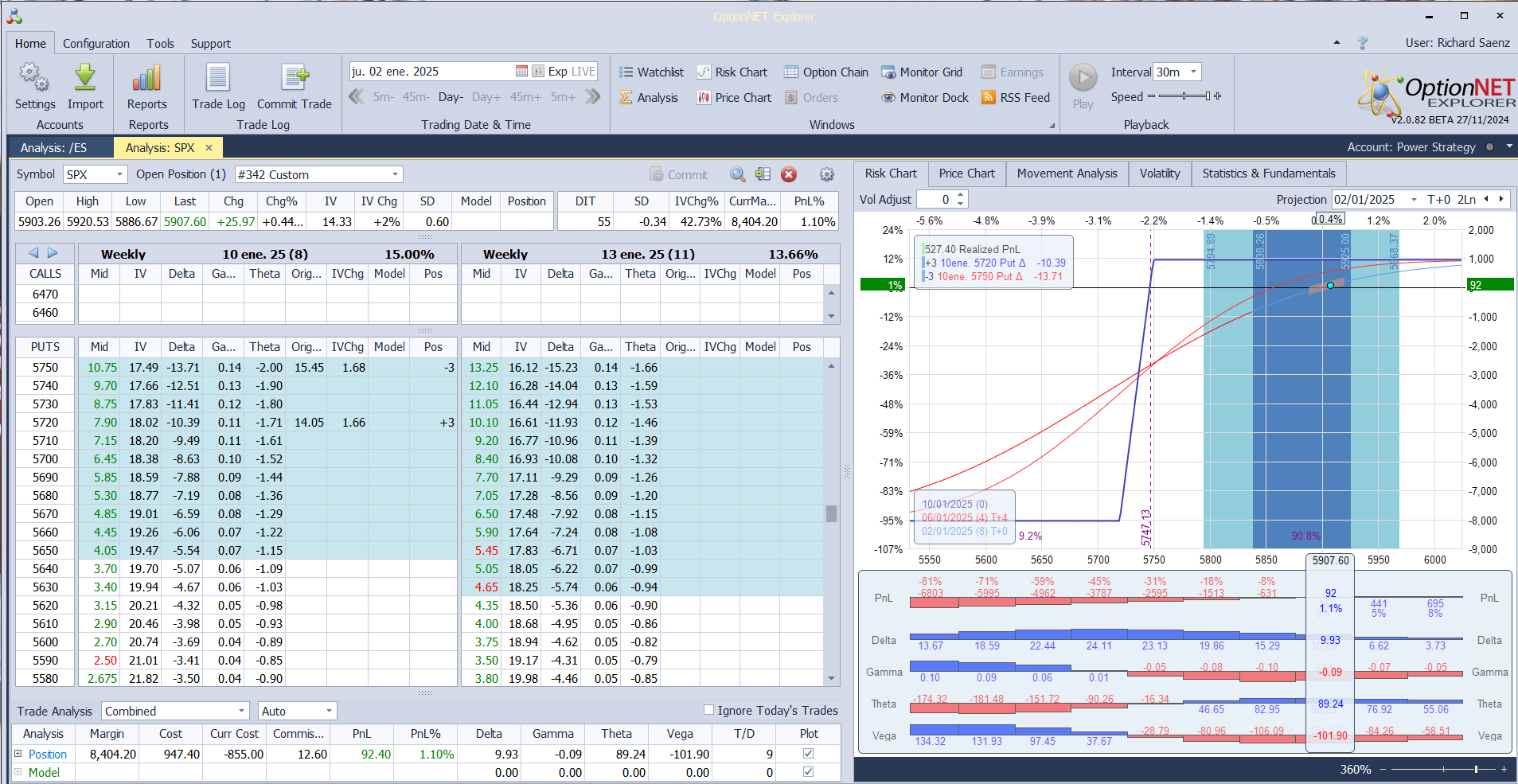Open Settings from the Accounts group
The width and height of the screenshot is (1518, 784).
click(35, 86)
